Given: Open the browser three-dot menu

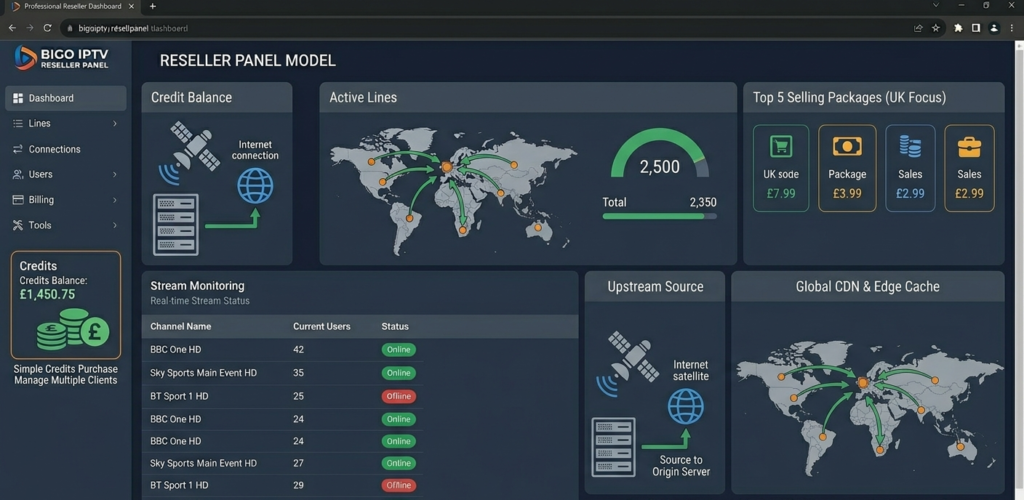Looking at the screenshot, I should click(1012, 28).
